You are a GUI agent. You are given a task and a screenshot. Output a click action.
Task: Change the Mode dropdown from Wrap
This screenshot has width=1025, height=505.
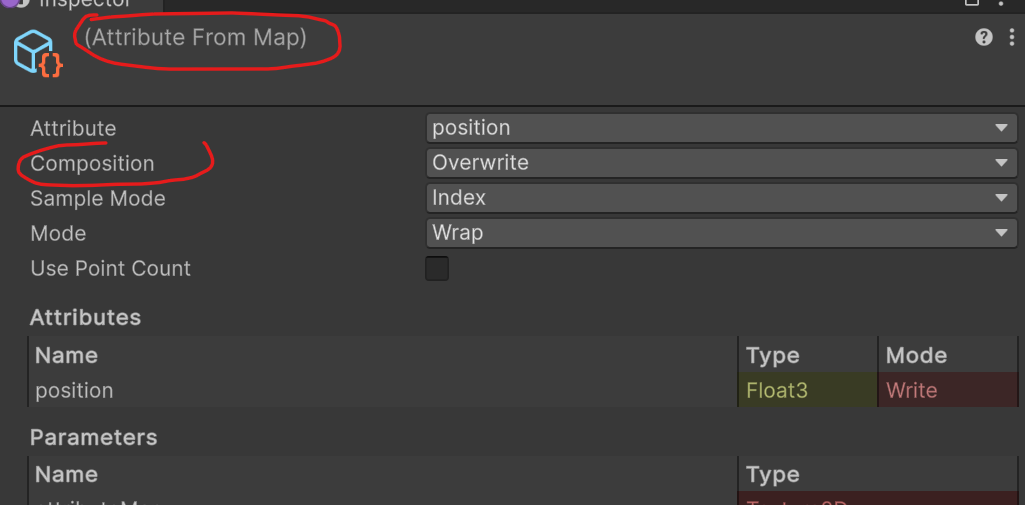[721, 233]
